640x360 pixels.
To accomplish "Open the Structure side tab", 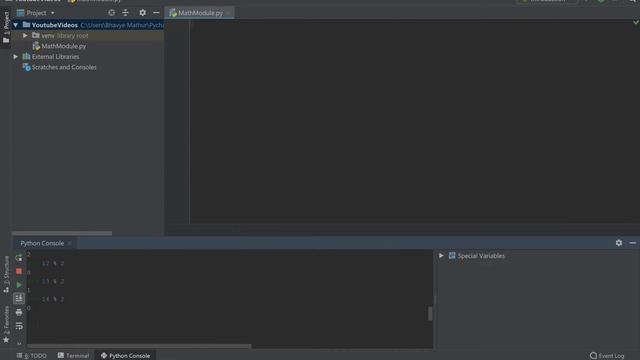I will [6, 274].
